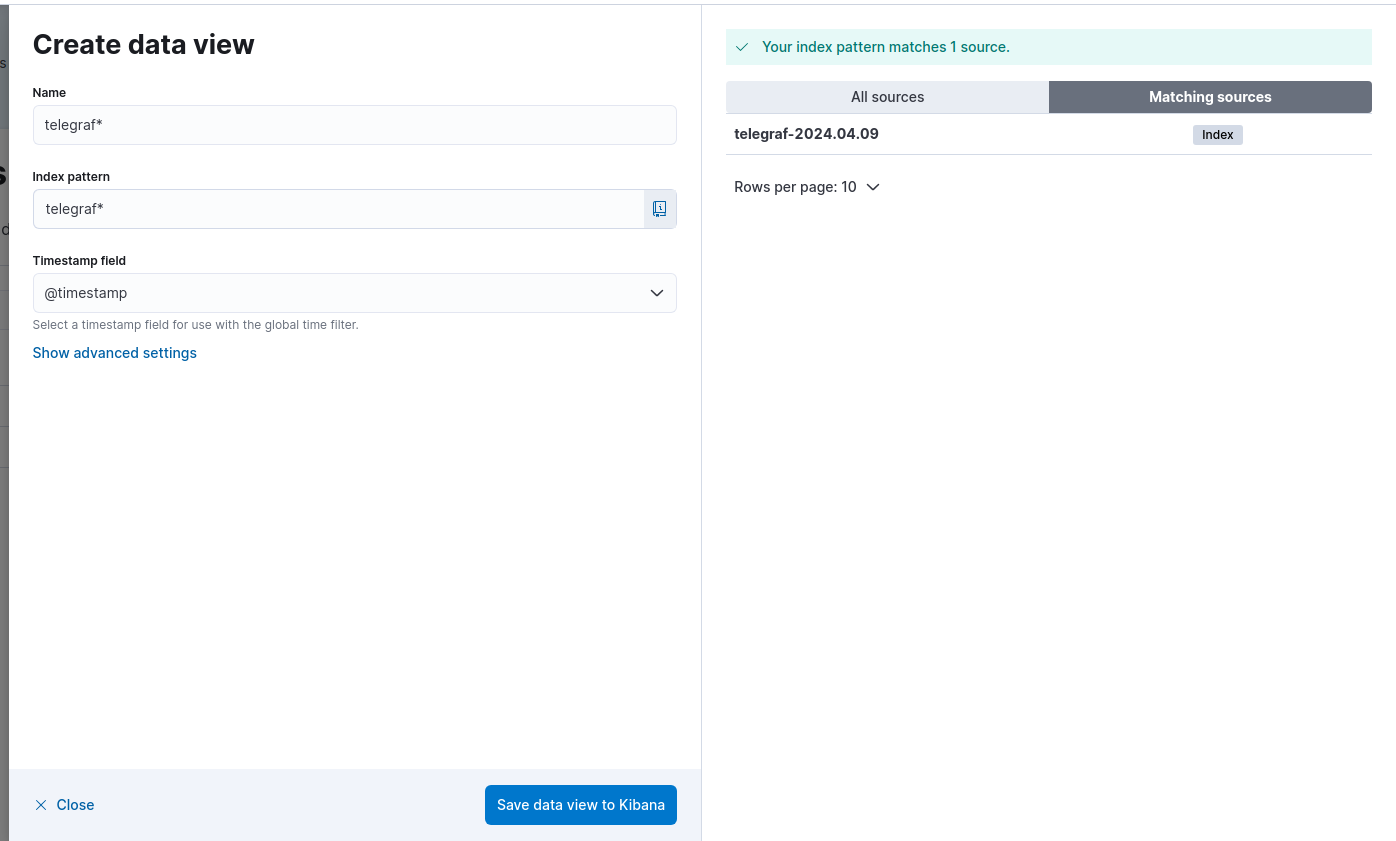Switch to the All sources tab

tap(887, 97)
